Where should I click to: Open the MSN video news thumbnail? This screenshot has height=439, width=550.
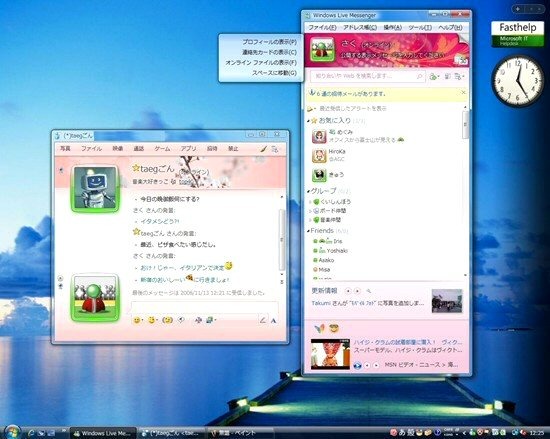pyautogui.click(x=330, y=354)
